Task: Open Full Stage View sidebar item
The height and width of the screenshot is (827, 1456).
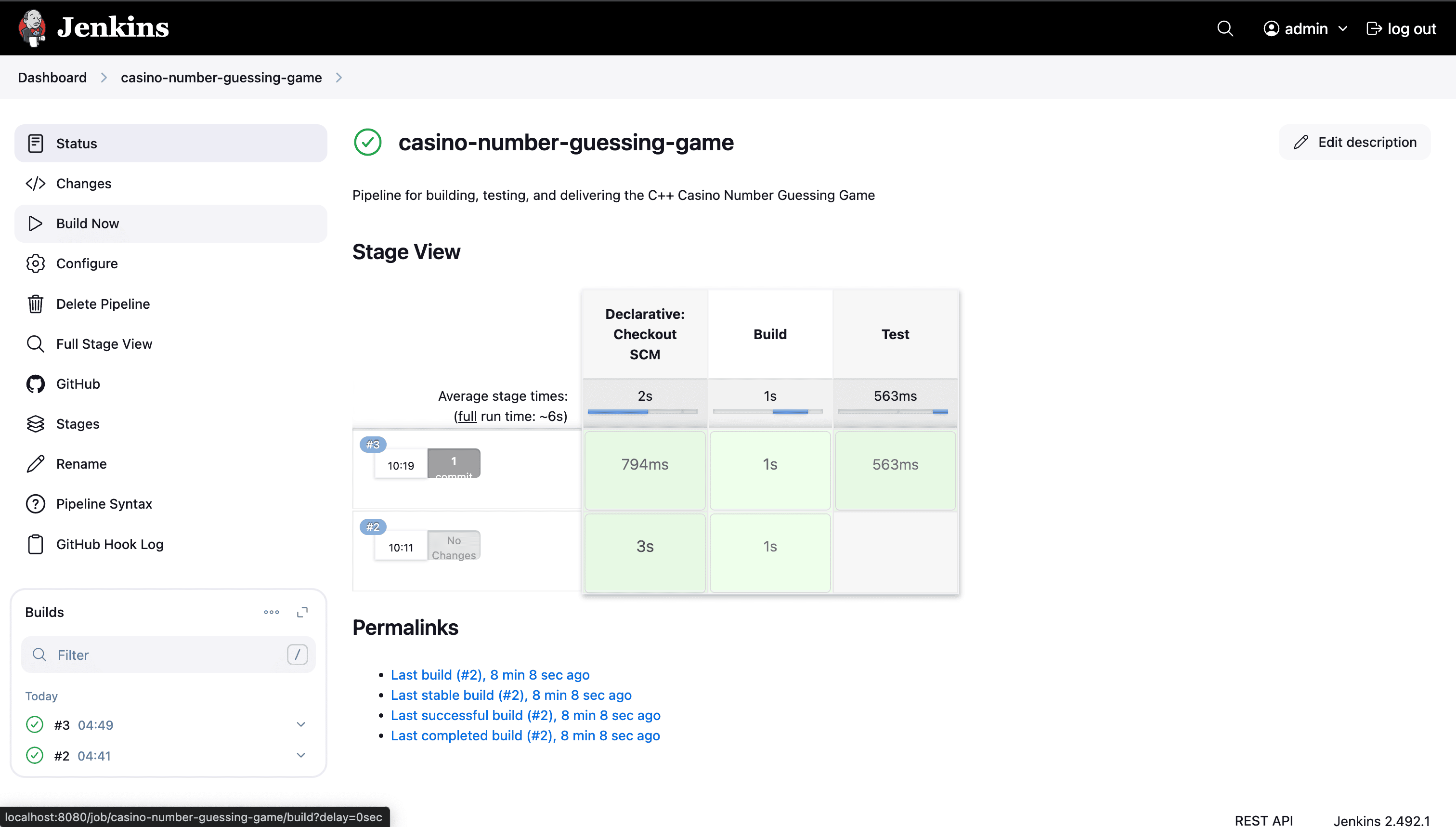Action: click(x=104, y=343)
